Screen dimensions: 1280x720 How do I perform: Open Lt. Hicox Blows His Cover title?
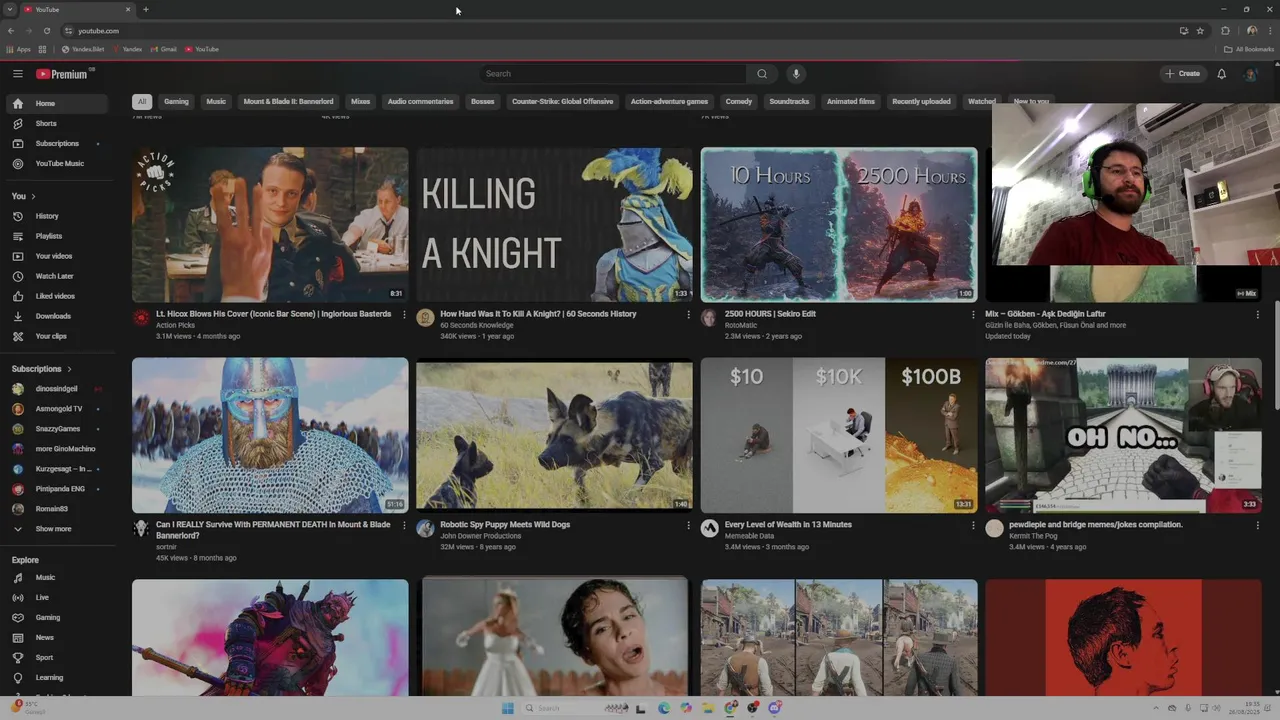(x=273, y=314)
